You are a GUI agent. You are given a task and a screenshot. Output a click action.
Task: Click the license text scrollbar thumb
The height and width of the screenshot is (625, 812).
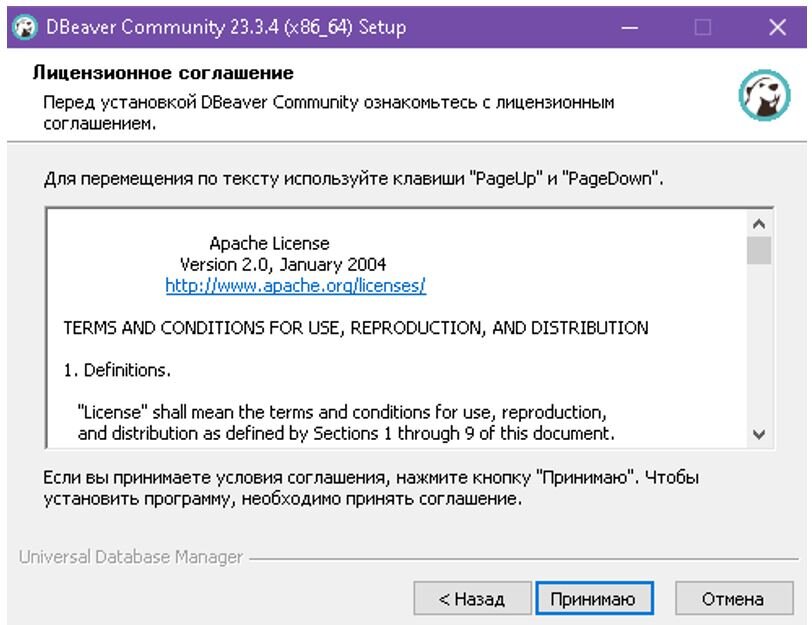click(x=759, y=251)
